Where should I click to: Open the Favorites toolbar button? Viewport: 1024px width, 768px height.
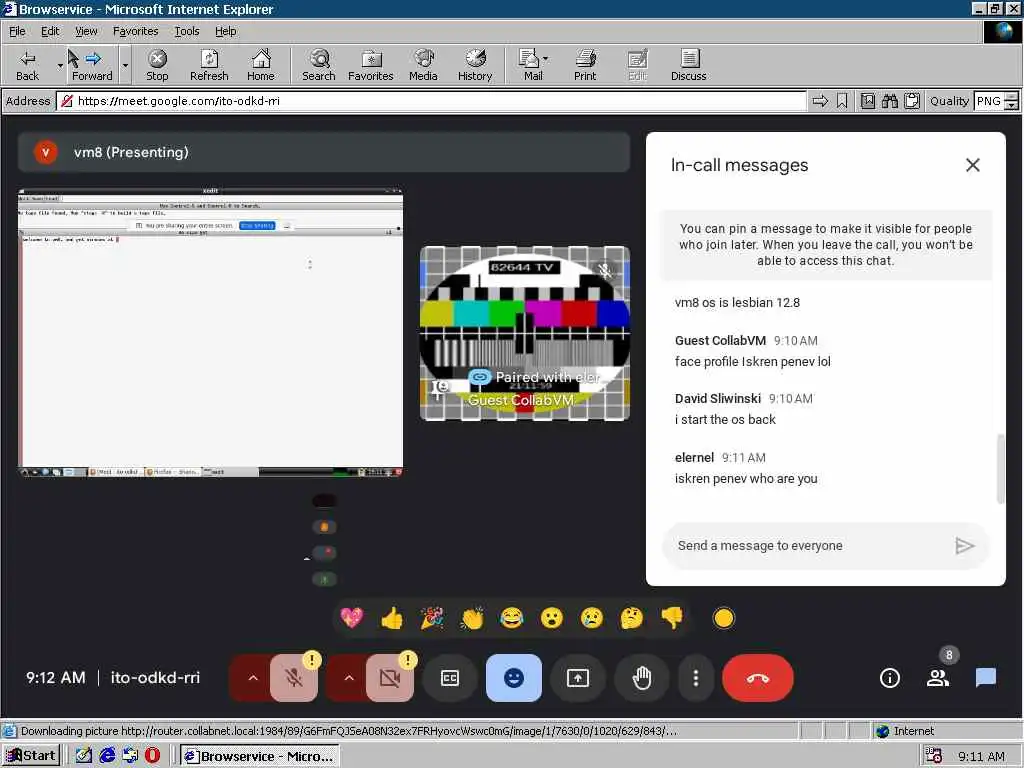371,65
